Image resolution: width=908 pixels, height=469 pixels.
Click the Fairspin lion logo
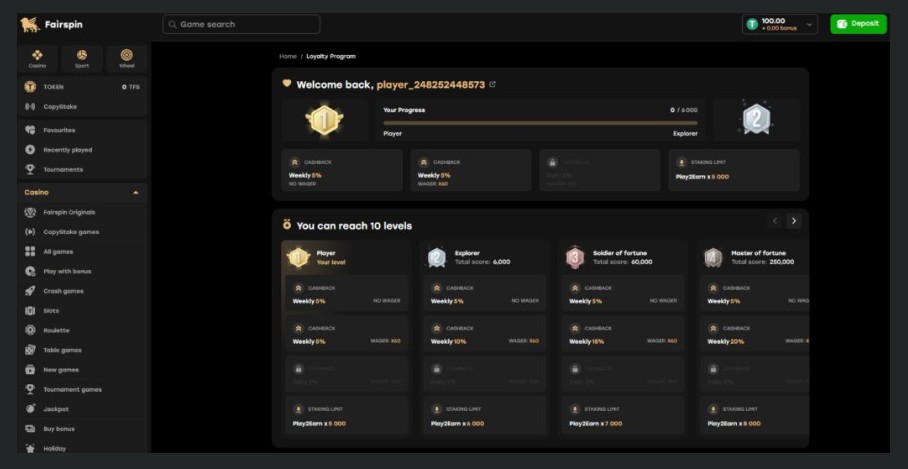[x=30, y=24]
